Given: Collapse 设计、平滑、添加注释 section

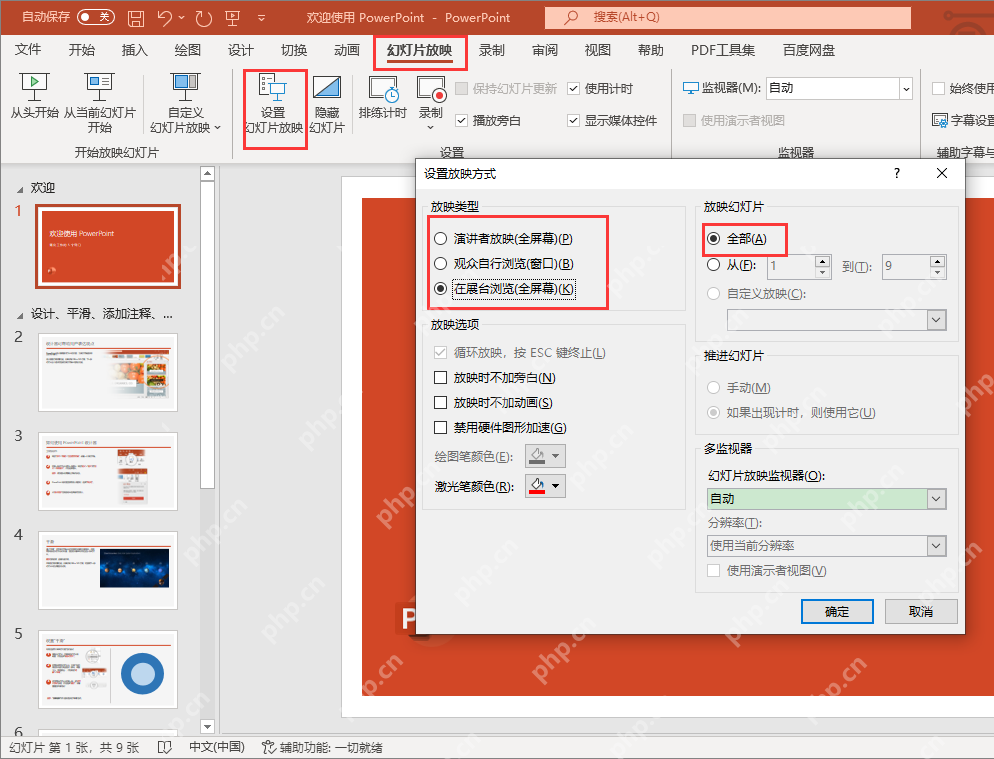Looking at the screenshot, I should point(20,315).
